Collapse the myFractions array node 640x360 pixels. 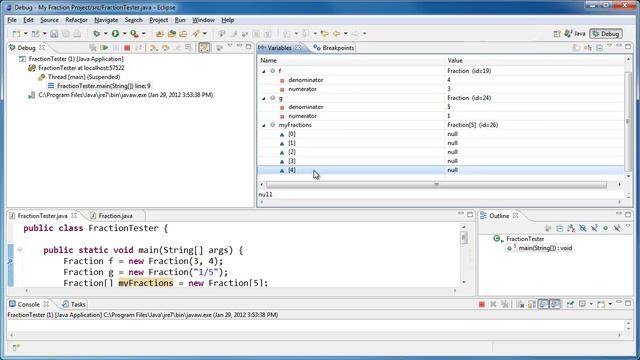264,125
